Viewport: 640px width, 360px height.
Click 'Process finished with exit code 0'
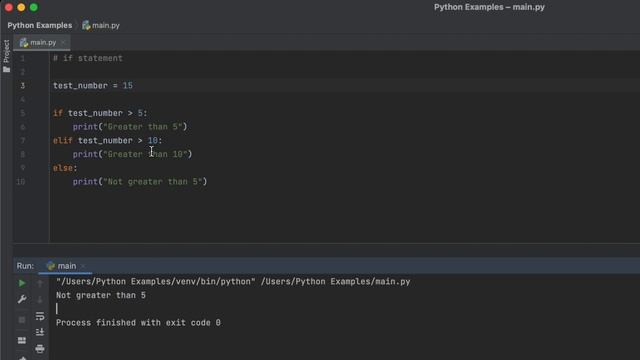pyautogui.click(x=138, y=323)
